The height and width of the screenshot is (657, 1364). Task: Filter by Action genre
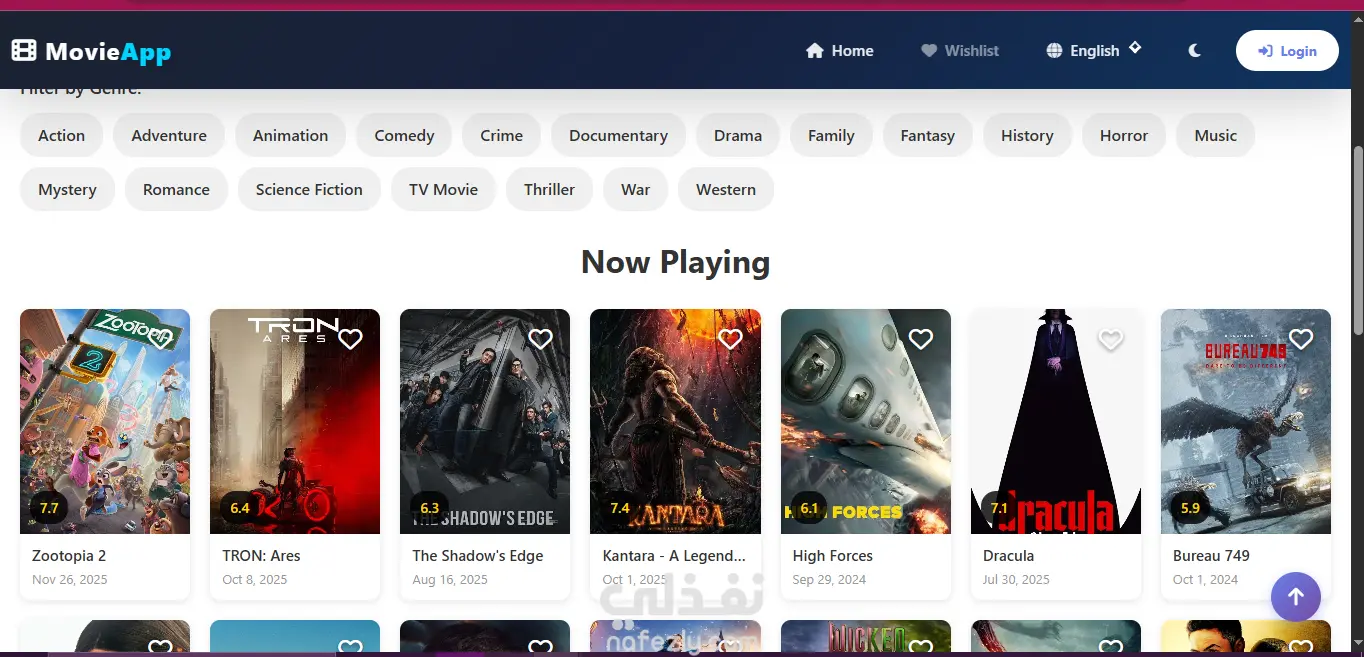[62, 135]
